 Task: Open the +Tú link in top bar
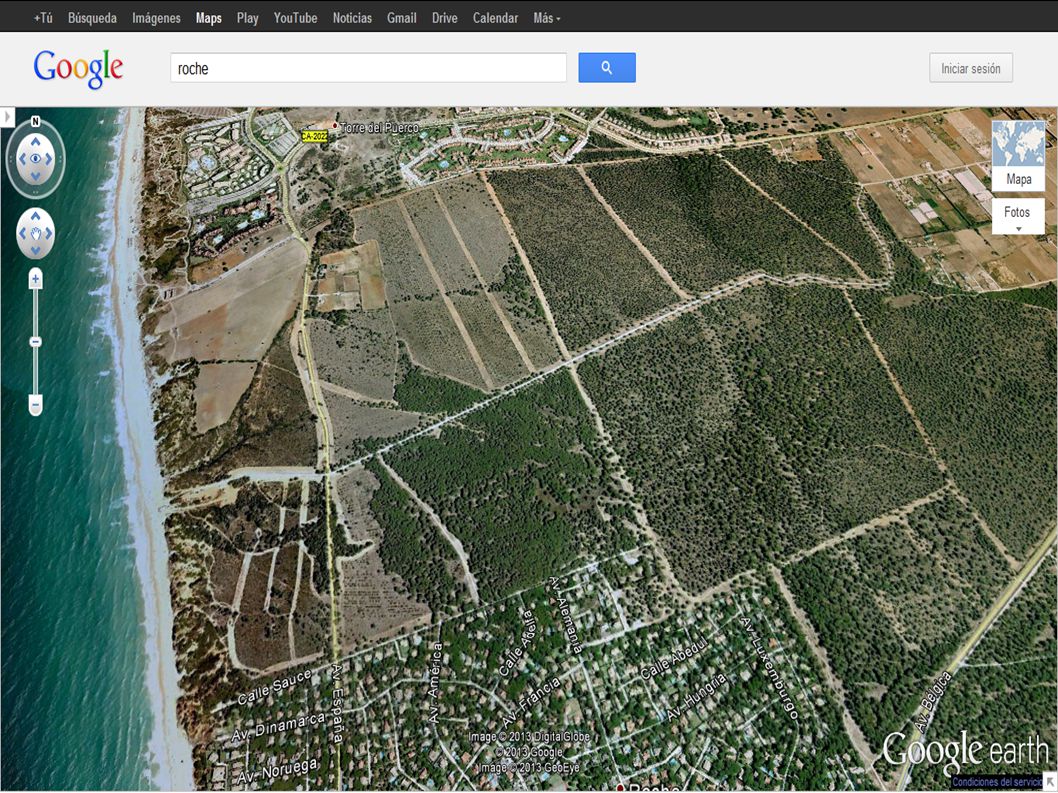pyautogui.click(x=43, y=18)
